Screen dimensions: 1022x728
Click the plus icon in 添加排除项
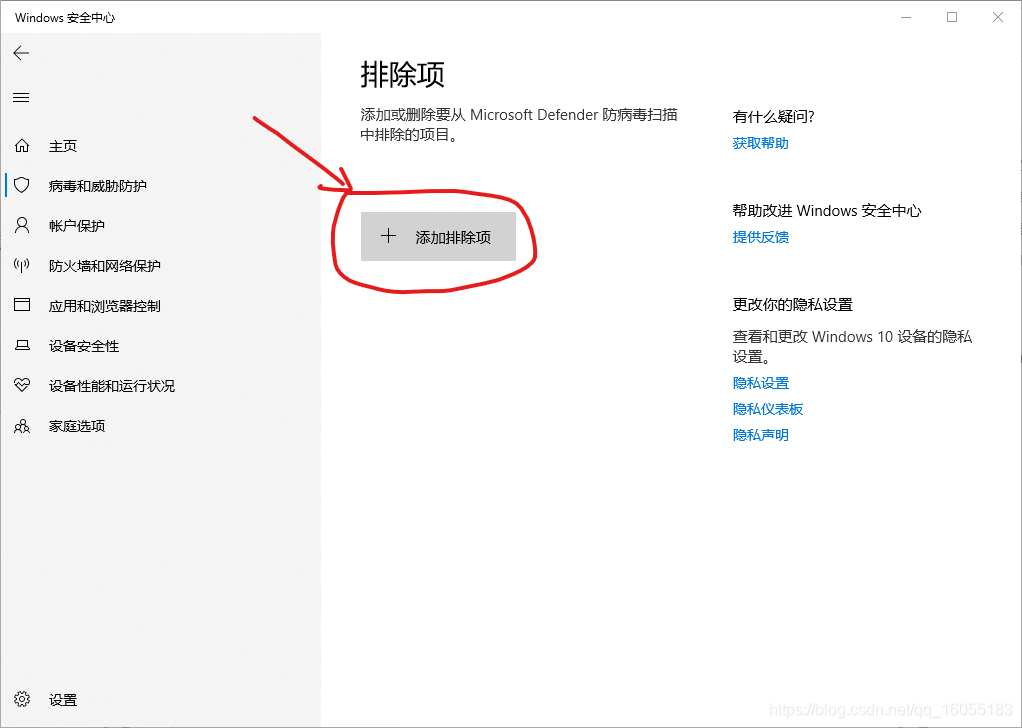(x=388, y=236)
